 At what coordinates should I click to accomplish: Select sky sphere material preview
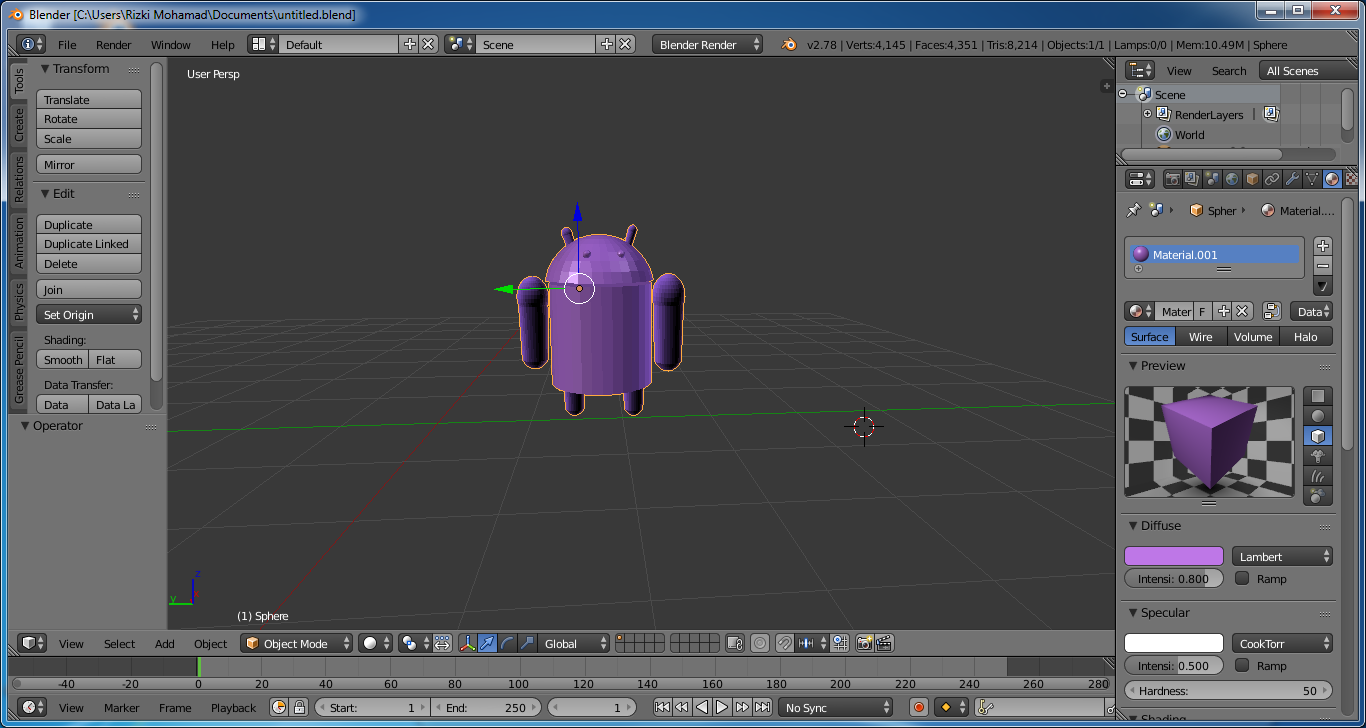tap(1318, 495)
